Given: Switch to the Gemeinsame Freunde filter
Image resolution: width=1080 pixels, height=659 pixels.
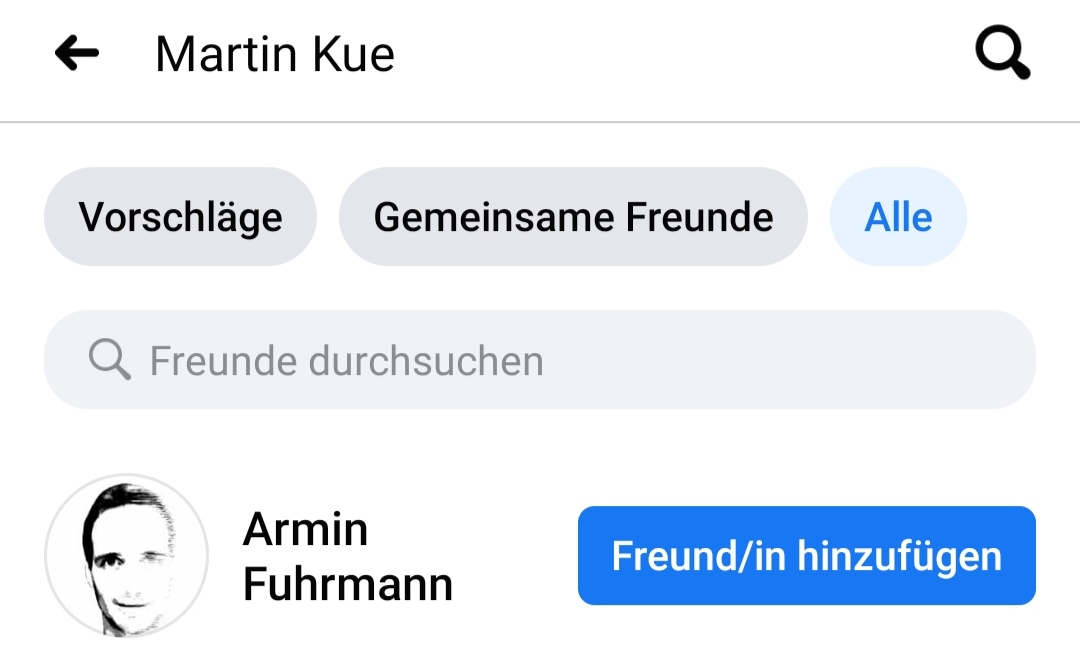Looking at the screenshot, I should pos(573,217).
